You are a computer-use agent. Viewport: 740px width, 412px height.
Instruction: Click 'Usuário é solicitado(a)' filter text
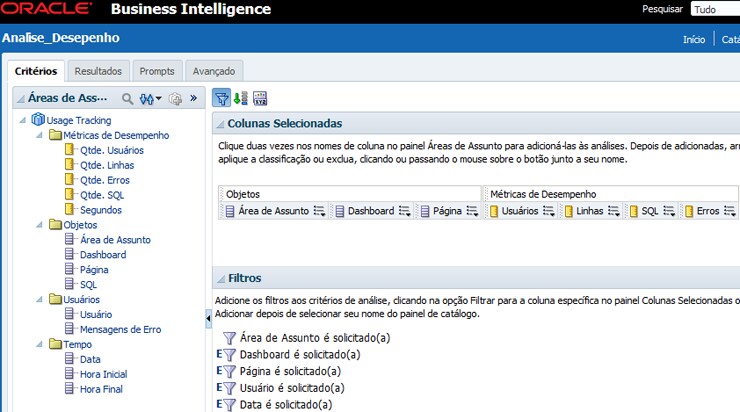coord(292,388)
